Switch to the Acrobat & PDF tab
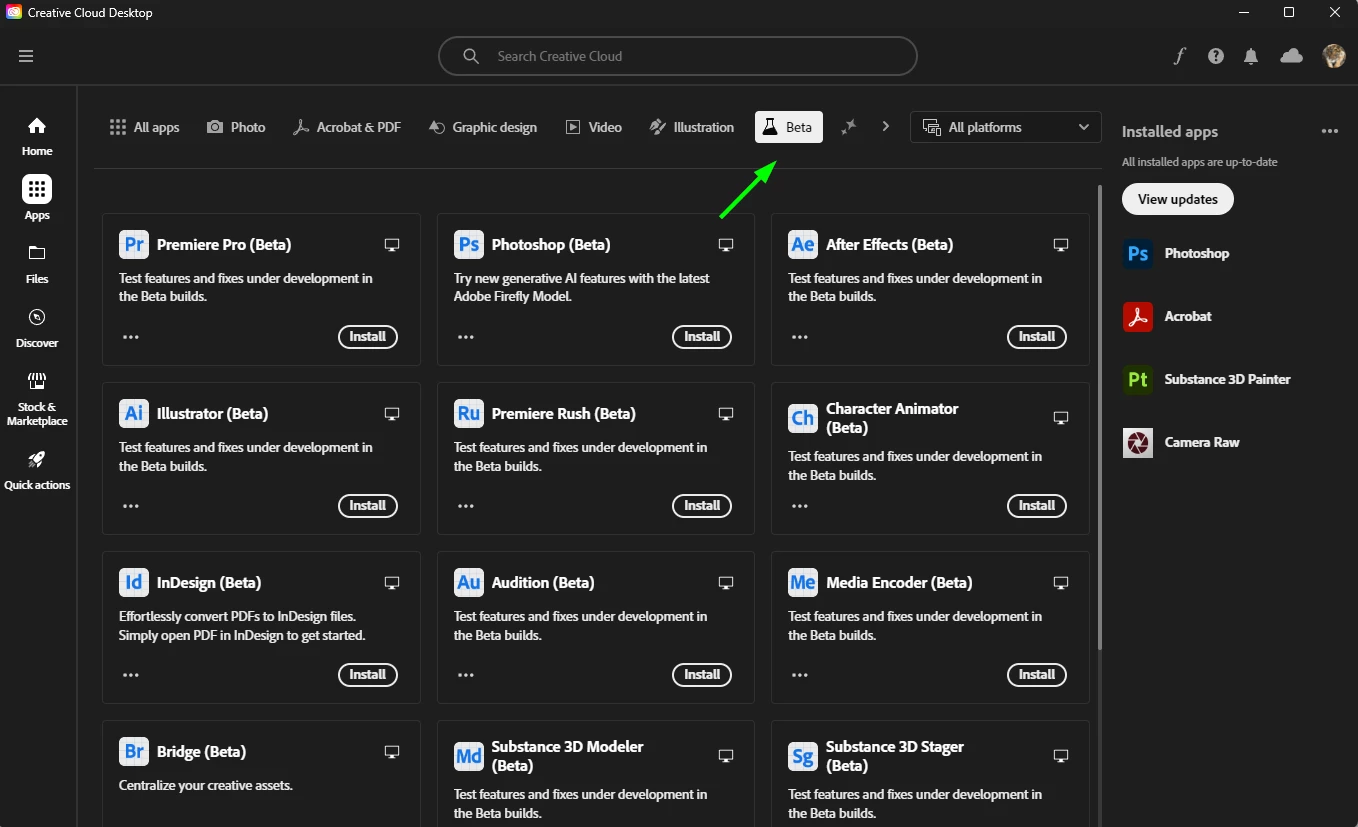Image resolution: width=1358 pixels, height=827 pixels. tap(346, 127)
